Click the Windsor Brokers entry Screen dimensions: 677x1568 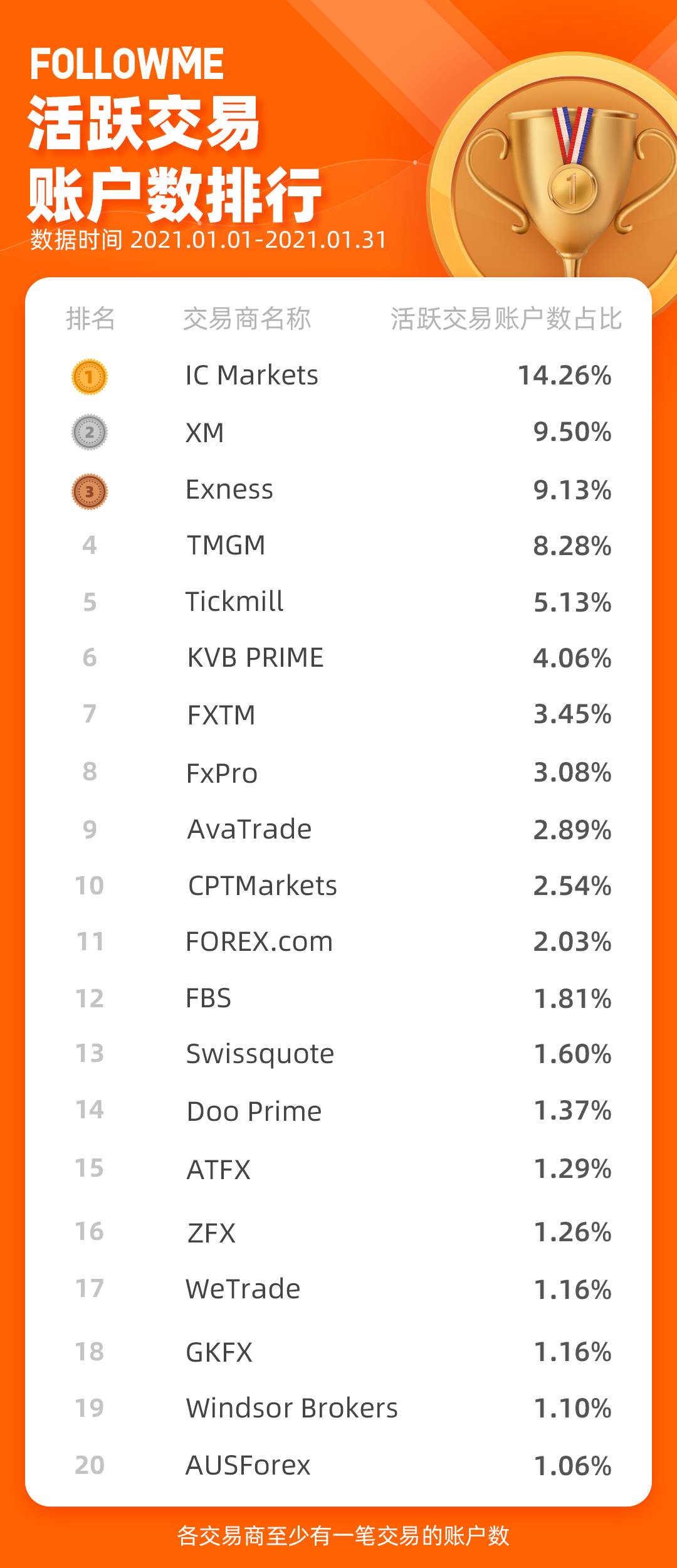coord(292,1408)
